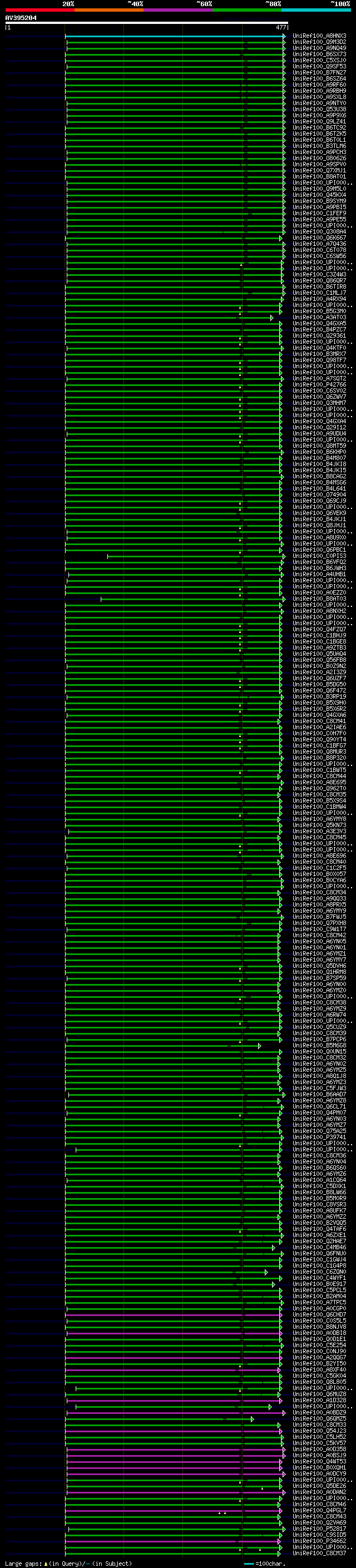Viewport: 356px width, 1568px height.
Task: Select UniRef100_Q6CHD7 label
Action: click(x=319, y=1315)
